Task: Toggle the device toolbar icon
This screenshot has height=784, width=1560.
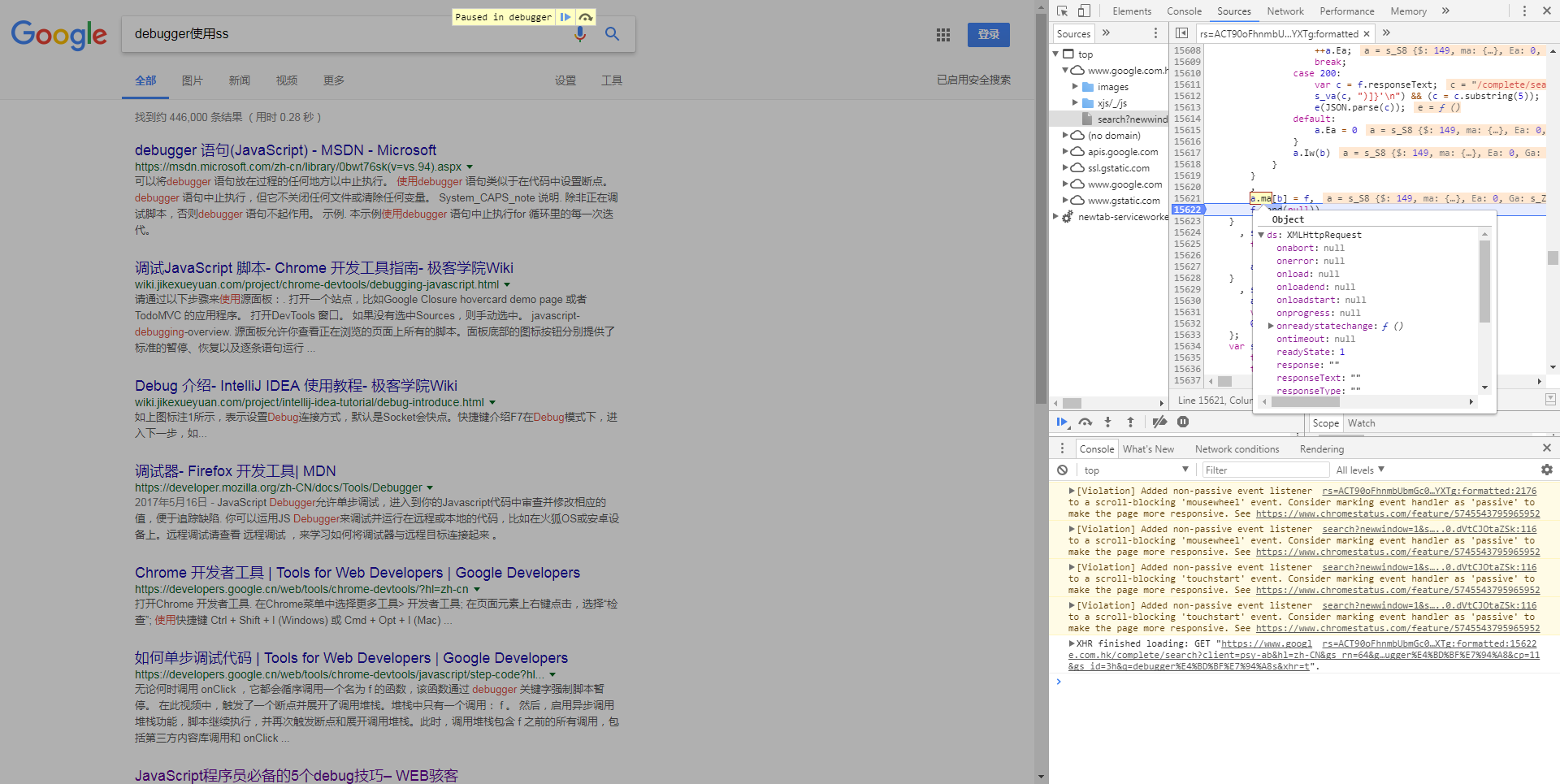Action: pyautogui.click(x=1083, y=11)
